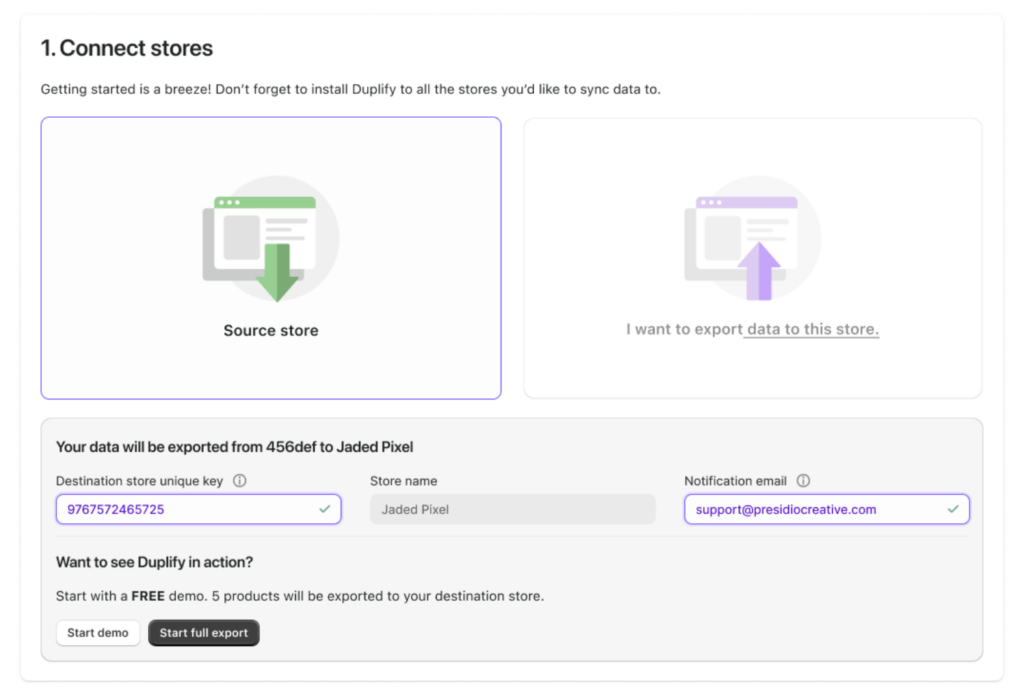Image resolution: width=1024 pixels, height=692 pixels.
Task: Select the Source store card
Action: [270, 258]
